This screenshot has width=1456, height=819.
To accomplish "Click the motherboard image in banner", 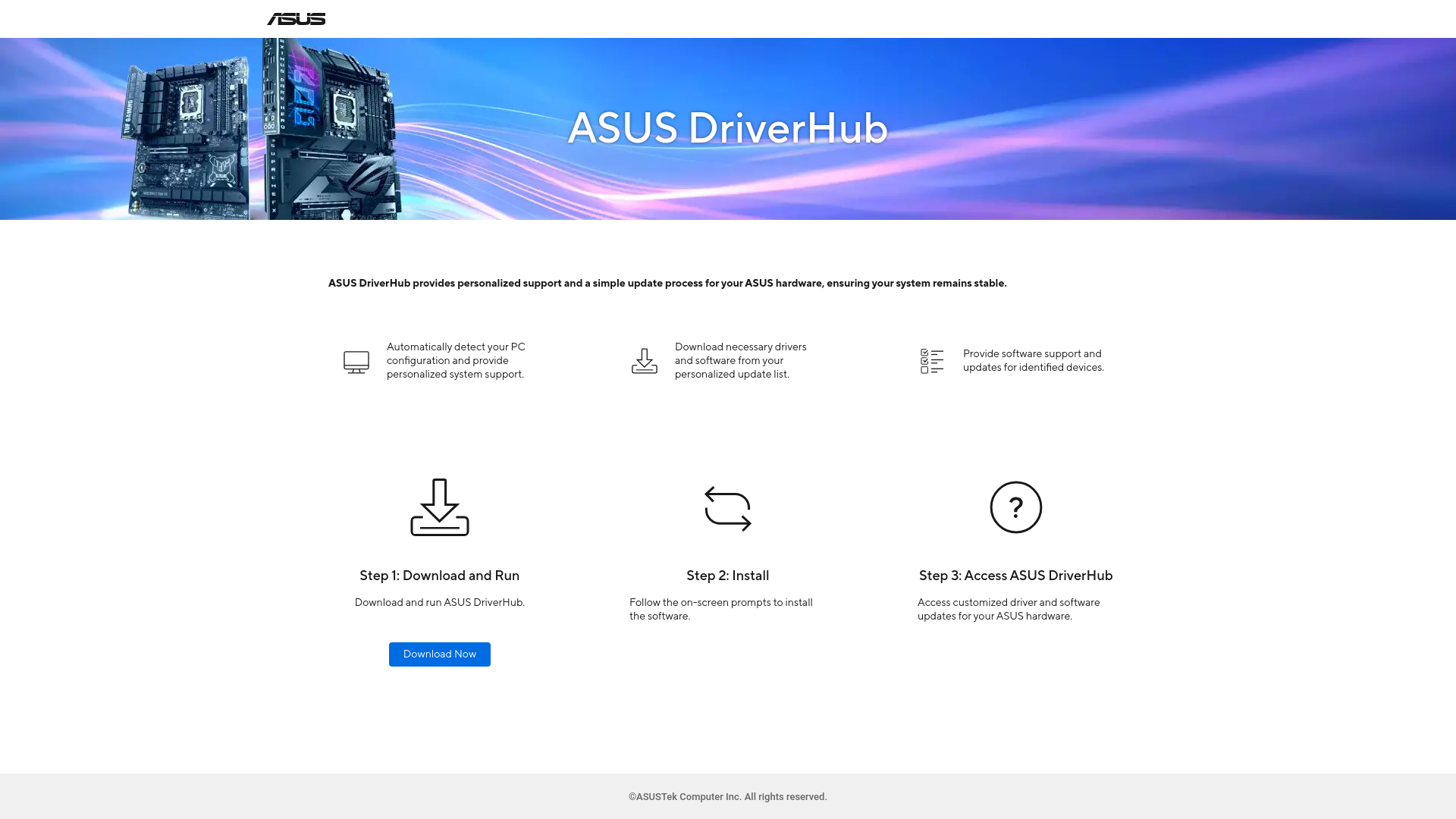I will point(262,129).
